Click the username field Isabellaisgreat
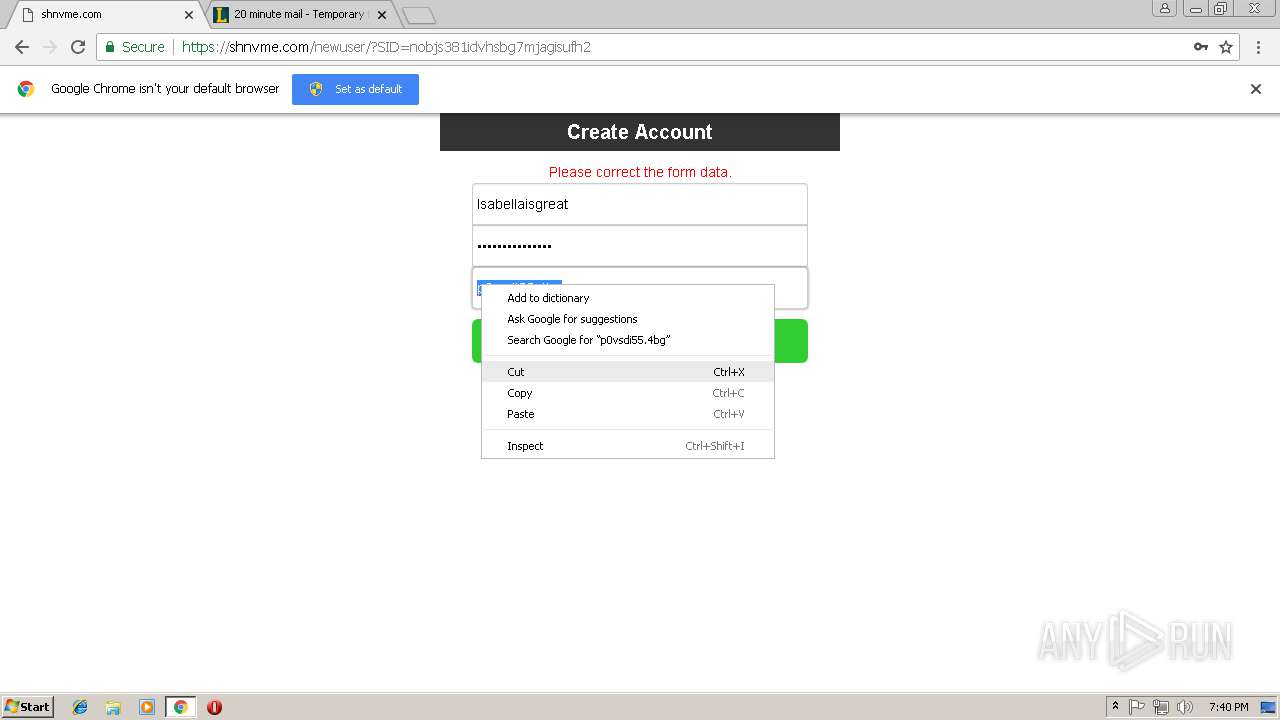1280x720 pixels. click(639, 204)
